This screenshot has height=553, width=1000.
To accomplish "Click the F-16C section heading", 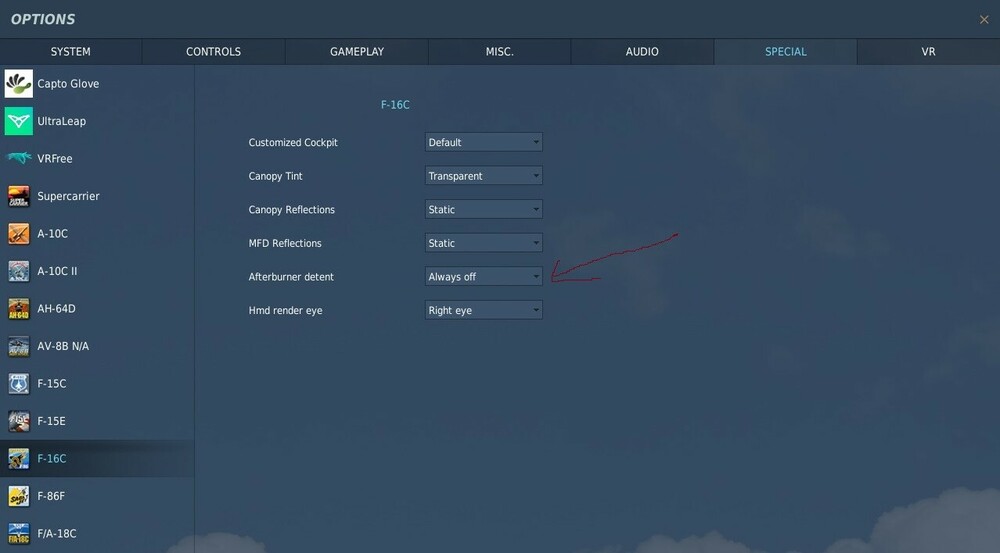I will 395,105.
